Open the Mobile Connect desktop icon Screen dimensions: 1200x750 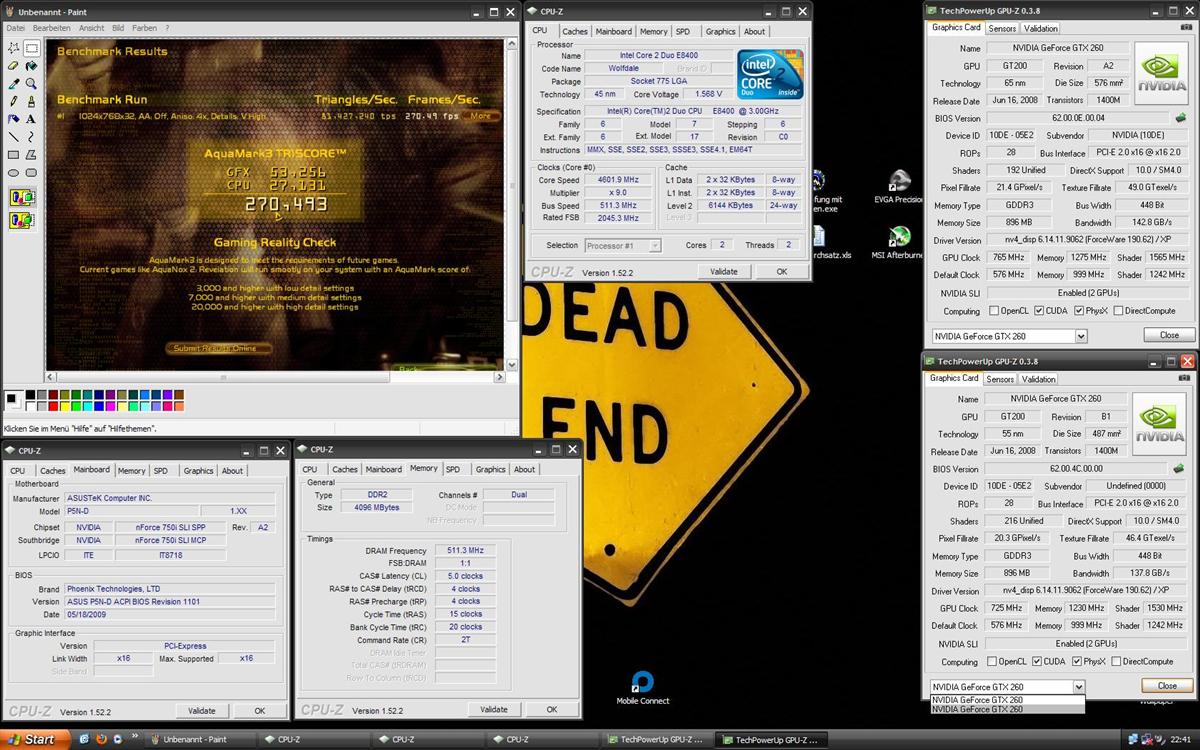pos(643,688)
